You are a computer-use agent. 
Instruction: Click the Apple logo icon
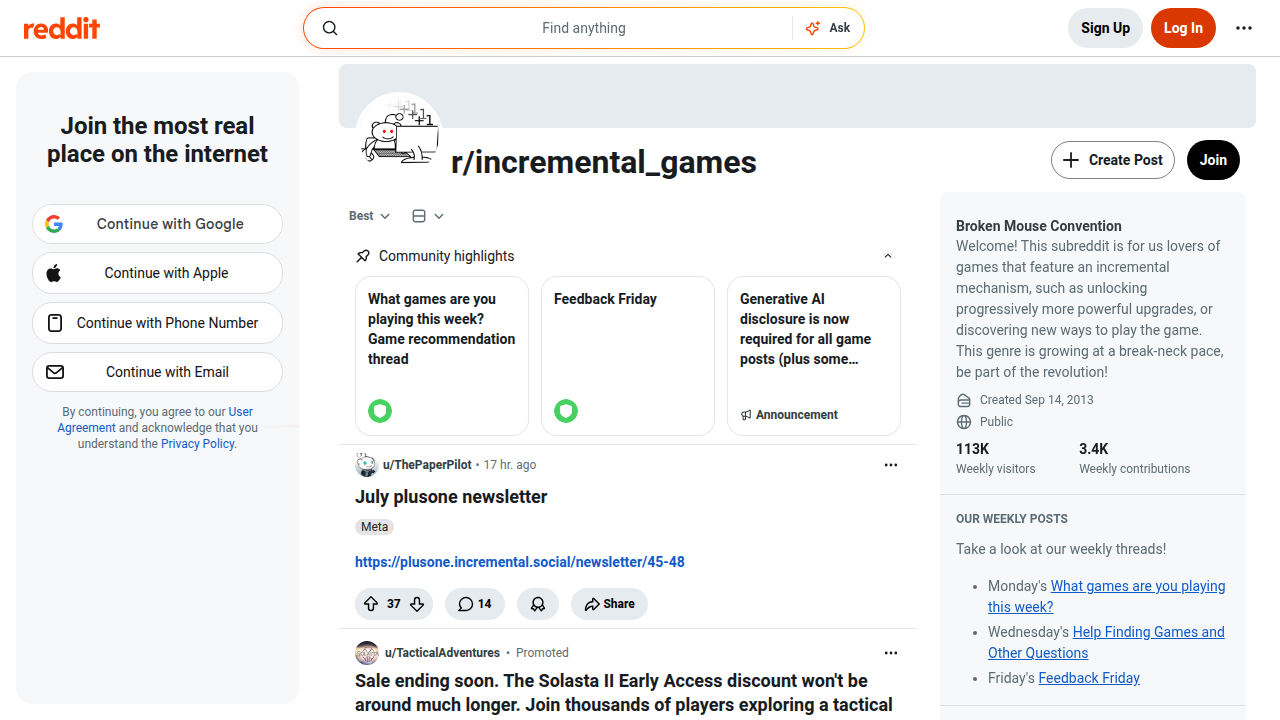point(54,273)
